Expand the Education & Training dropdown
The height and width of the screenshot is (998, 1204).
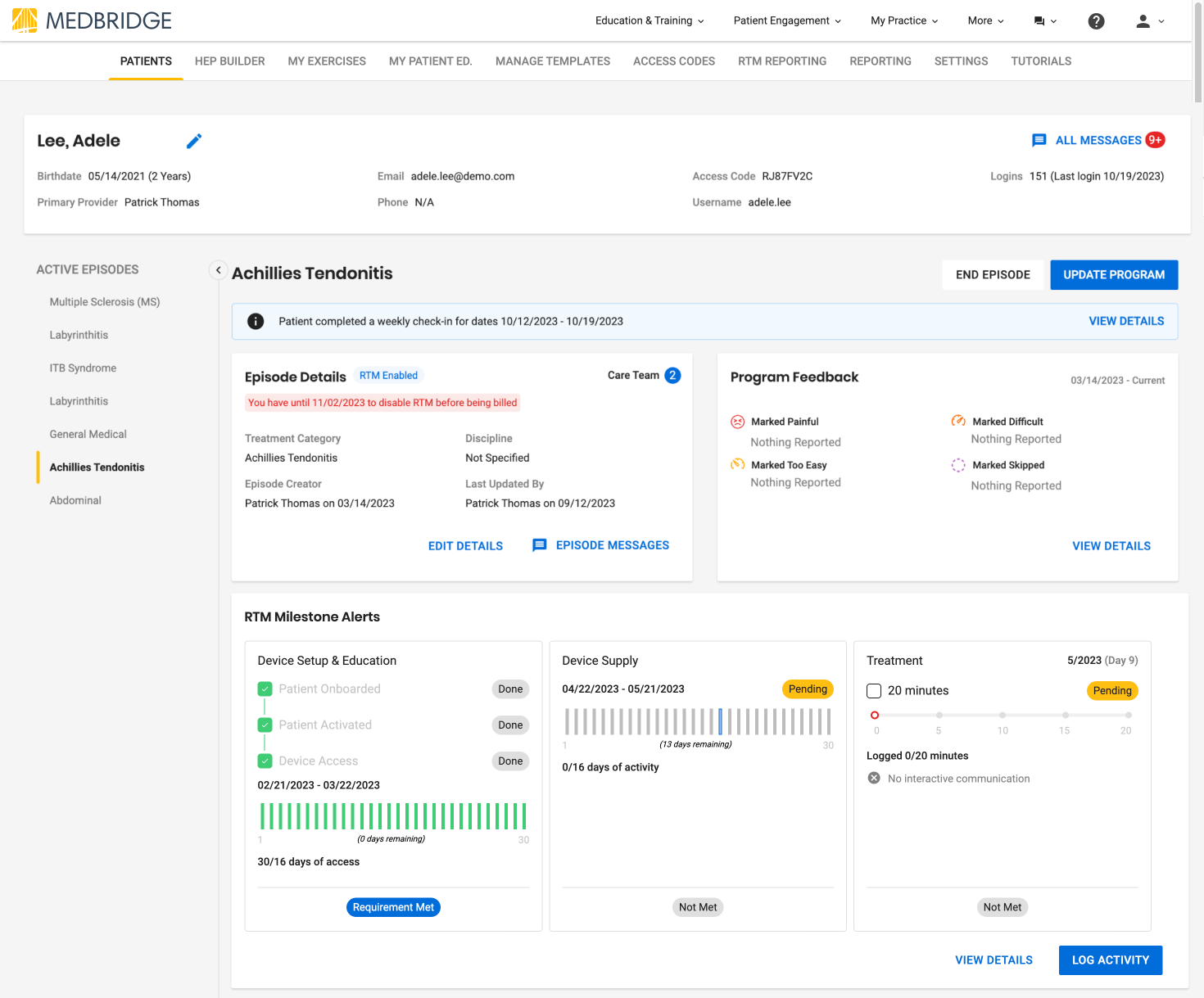pyautogui.click(x=650, y=20)
